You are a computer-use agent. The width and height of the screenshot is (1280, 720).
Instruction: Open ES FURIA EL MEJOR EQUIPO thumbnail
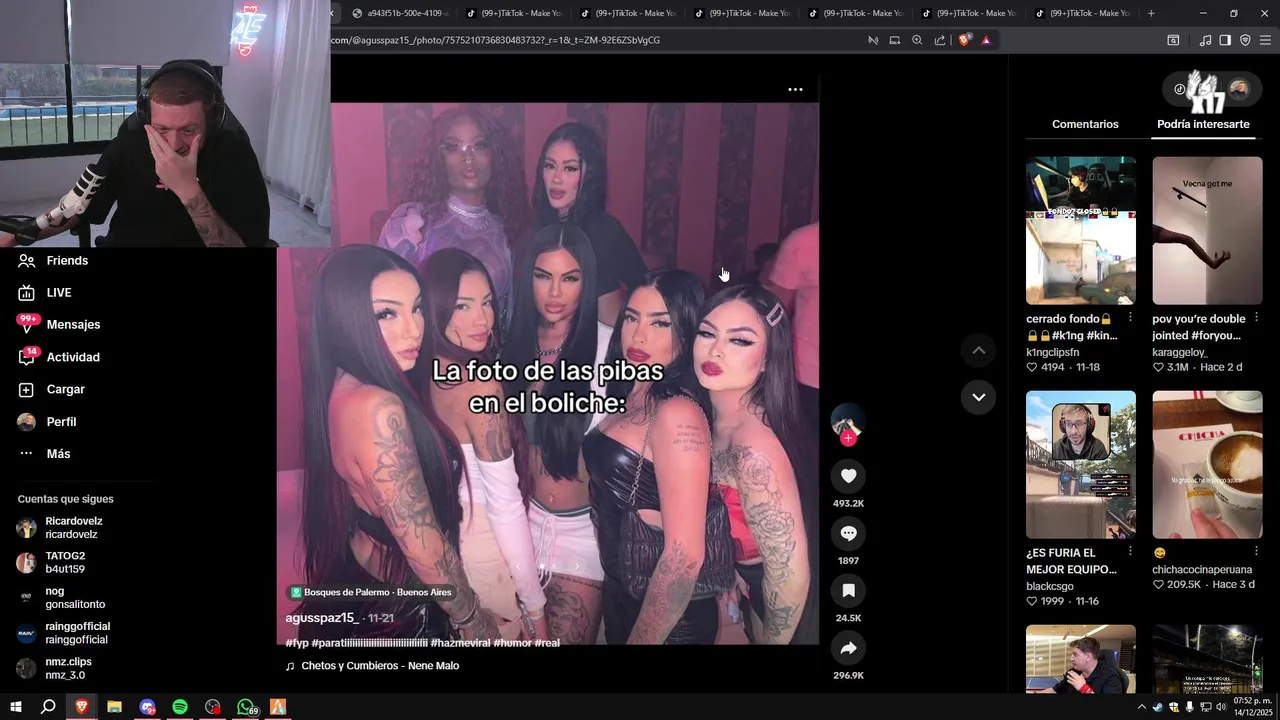[x=1081, y=464]
